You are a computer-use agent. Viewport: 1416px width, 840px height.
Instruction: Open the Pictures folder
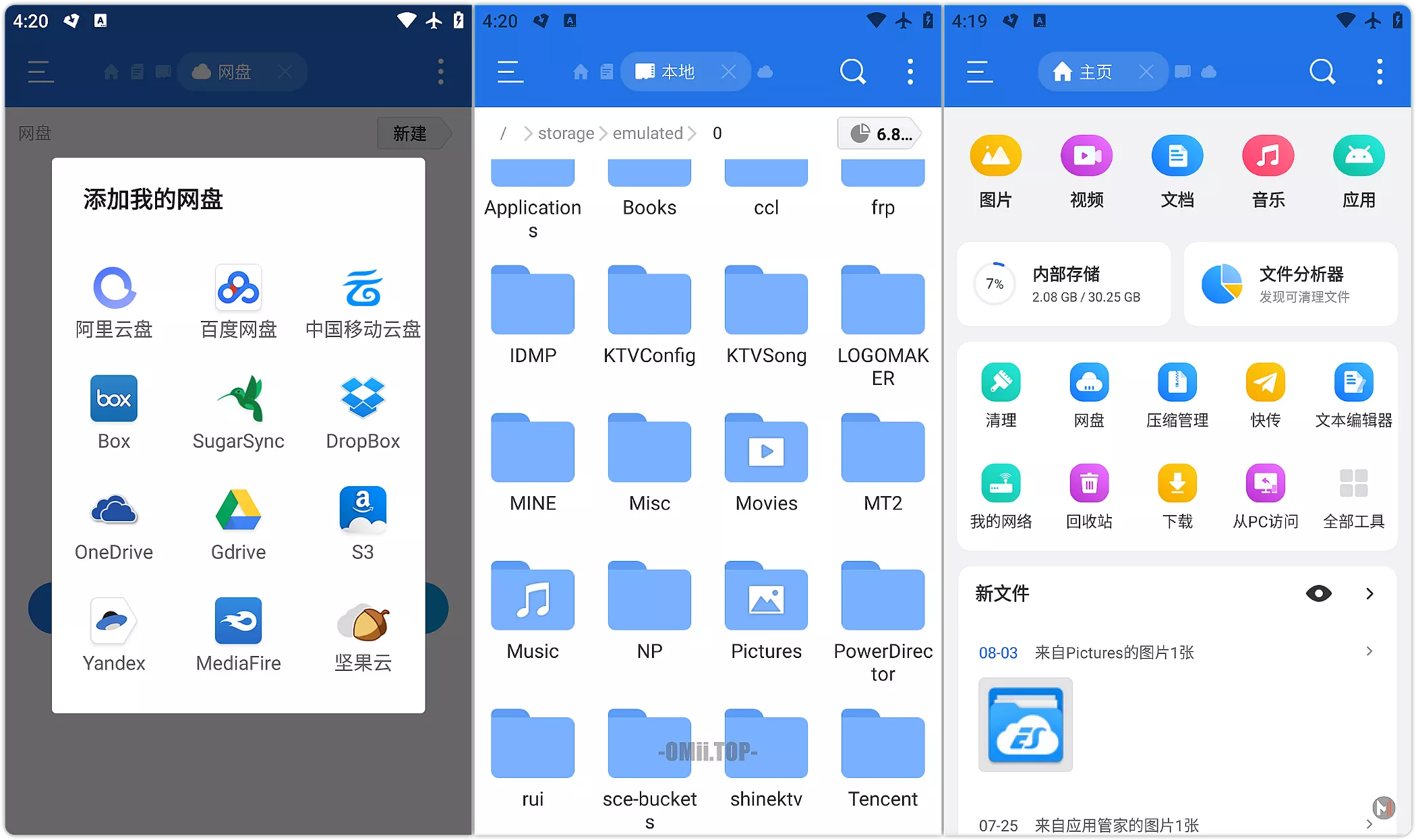[x=766, y=611]
